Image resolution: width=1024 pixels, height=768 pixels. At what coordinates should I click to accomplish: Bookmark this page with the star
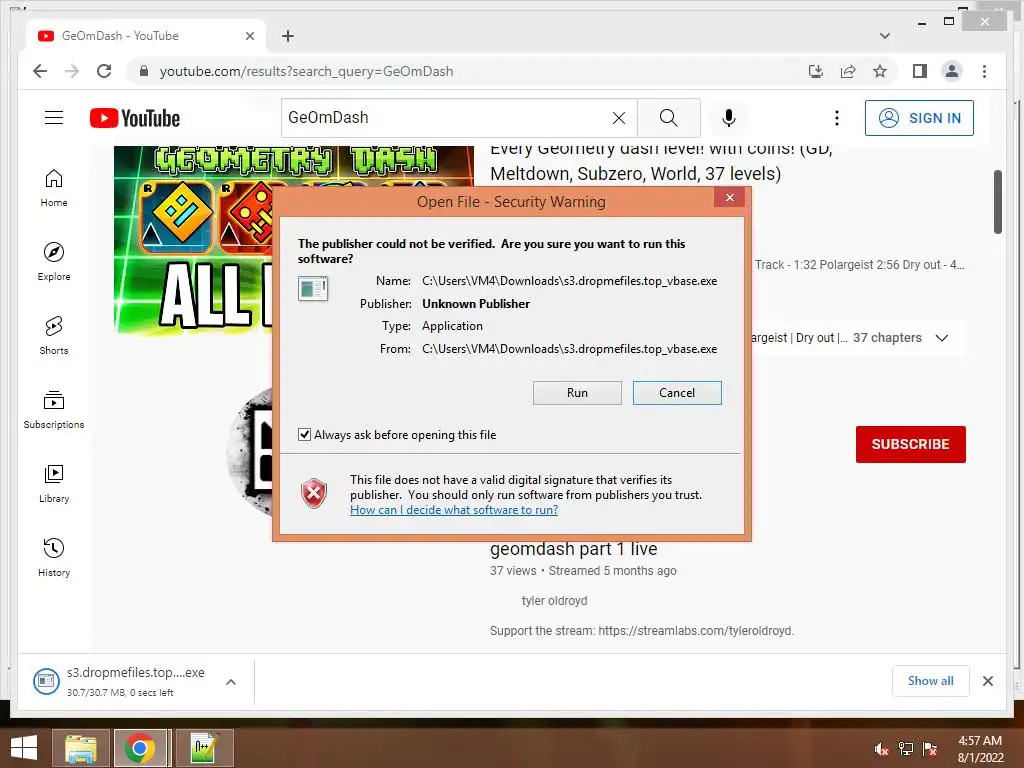pyautogui.click(x=880, y=71)
